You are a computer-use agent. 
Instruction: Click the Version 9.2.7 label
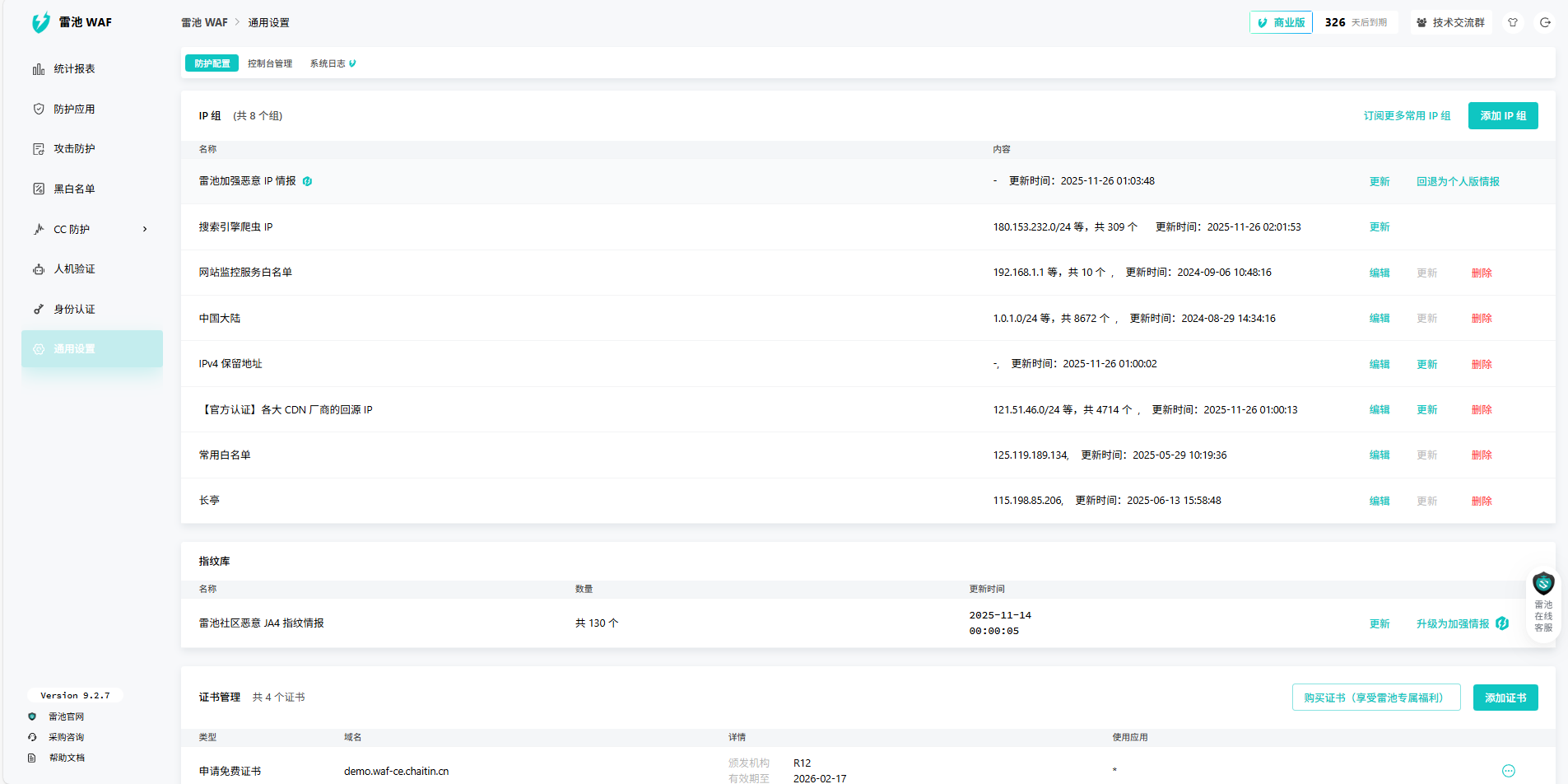pyautogui.click(x=75, y=696)
